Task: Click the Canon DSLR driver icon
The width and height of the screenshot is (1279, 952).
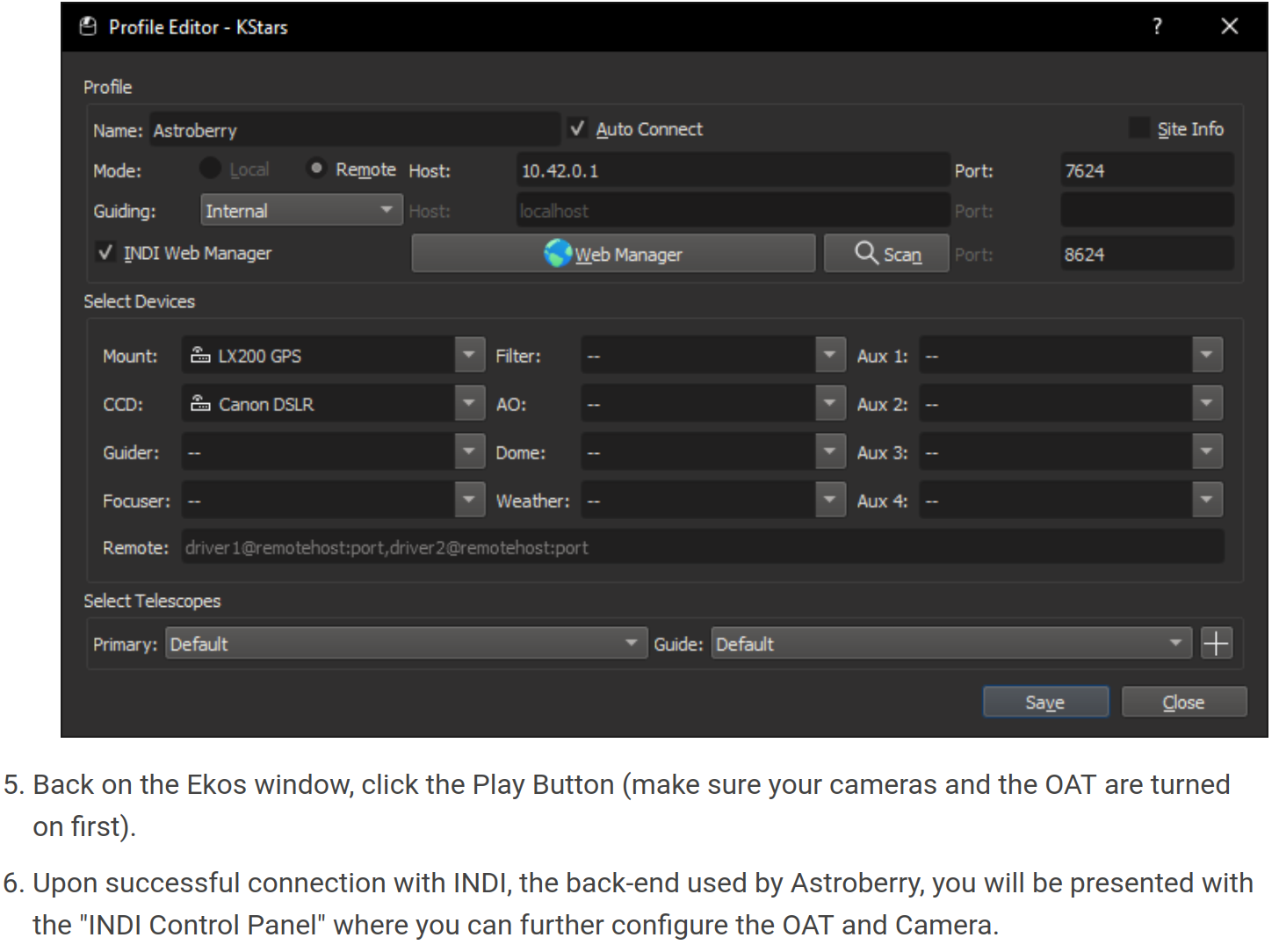Action: coord(200,403)
